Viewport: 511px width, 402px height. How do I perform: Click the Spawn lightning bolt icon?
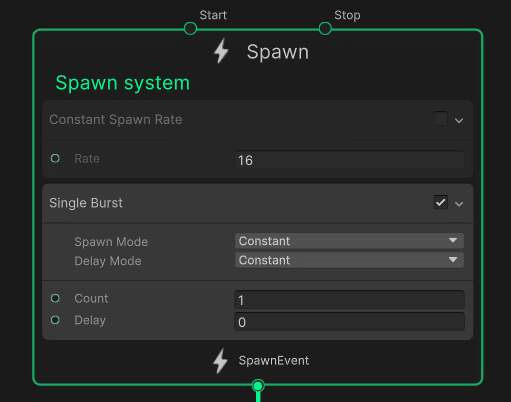tap(221, 51)
